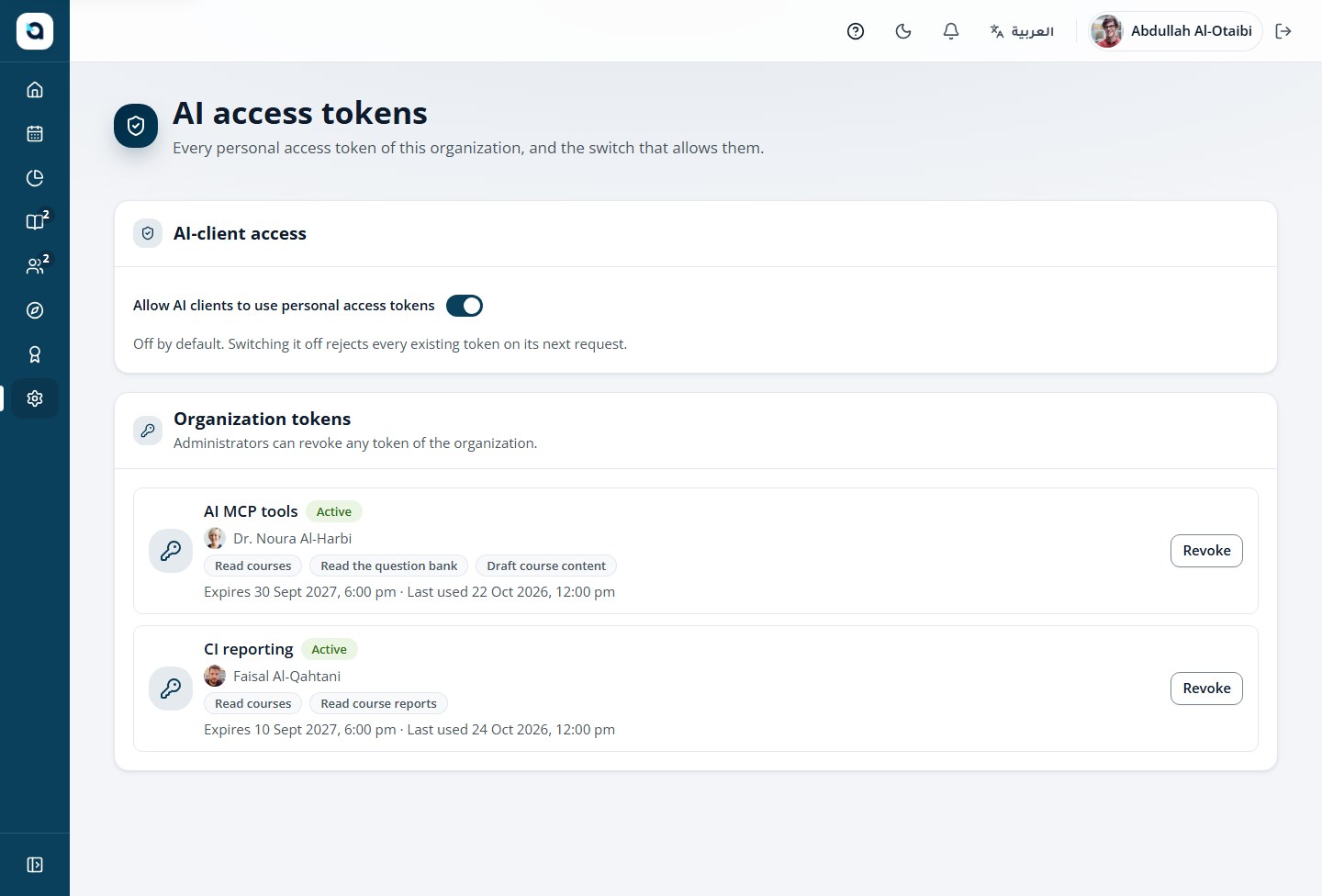Open the settings gear sidebar icon
The image size is (1322, 896).
click(x=35, y=398)
